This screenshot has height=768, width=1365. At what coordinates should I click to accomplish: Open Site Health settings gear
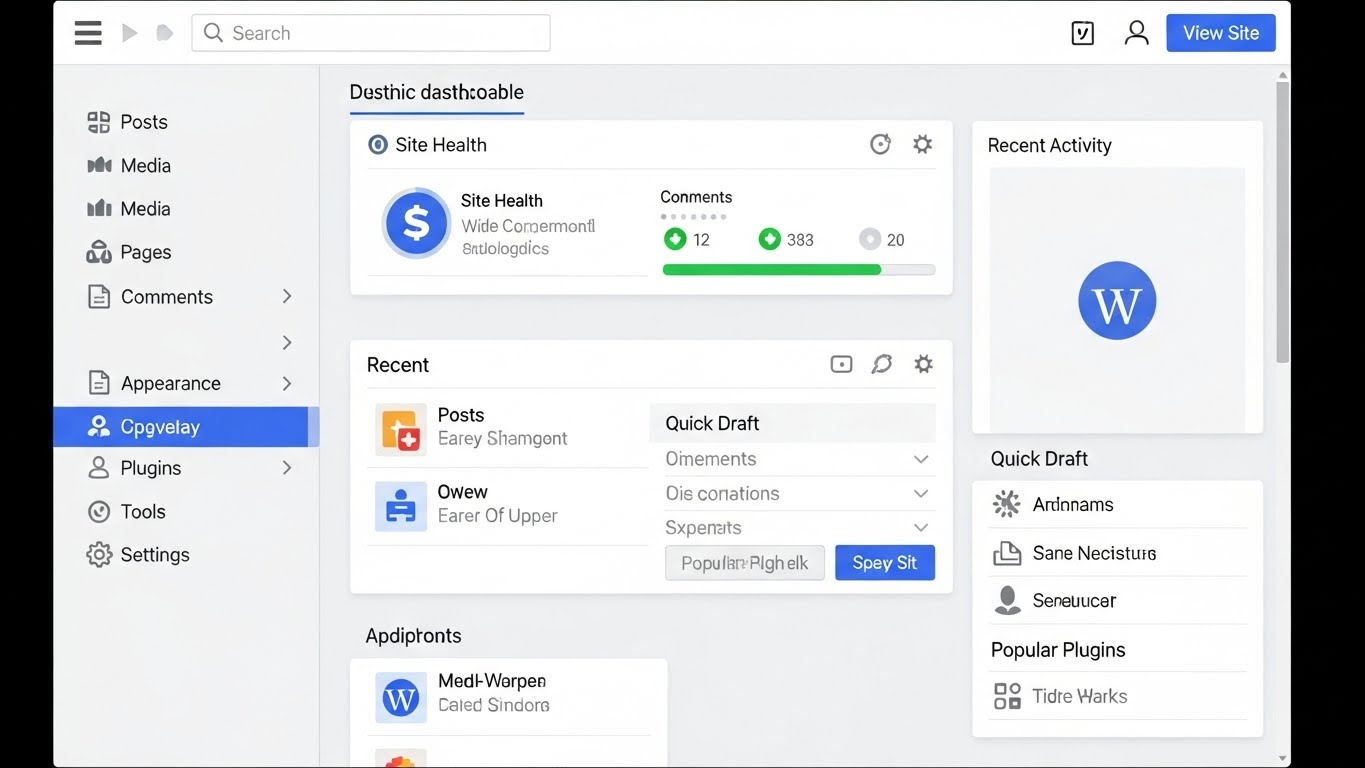pyautogui.click(x=922, y=145)
